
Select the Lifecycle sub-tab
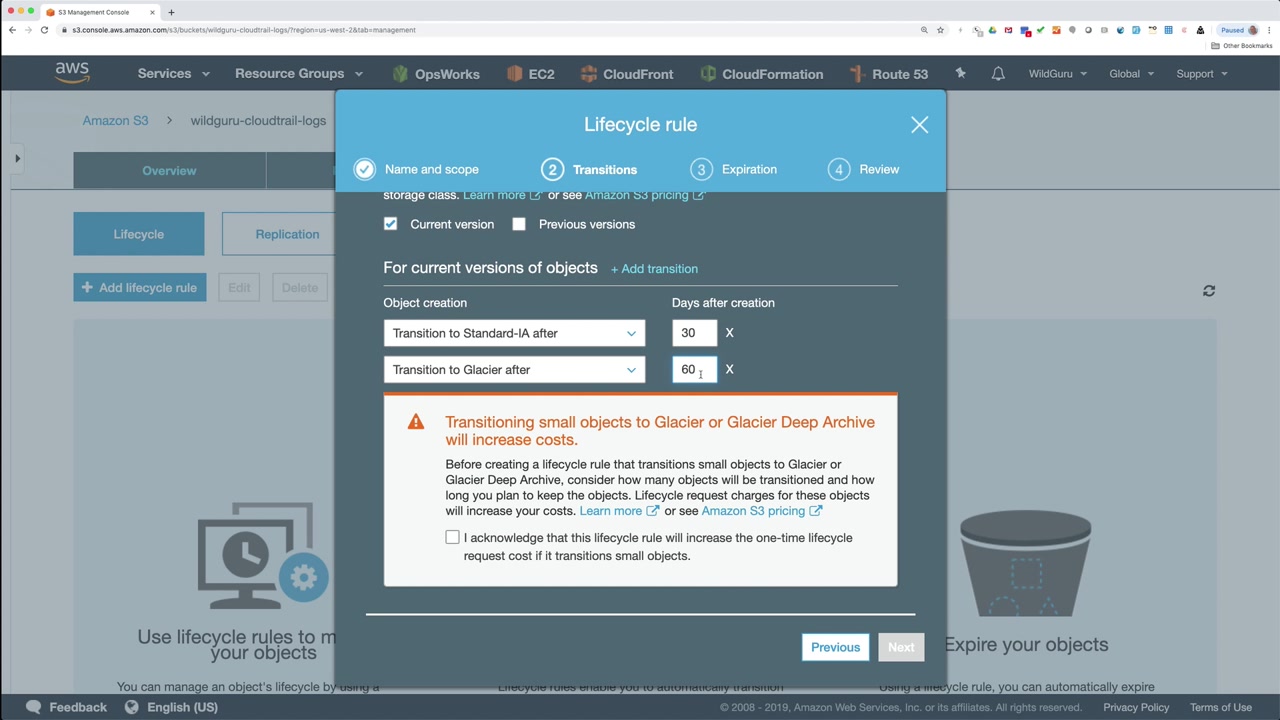[x=139, y=234]
